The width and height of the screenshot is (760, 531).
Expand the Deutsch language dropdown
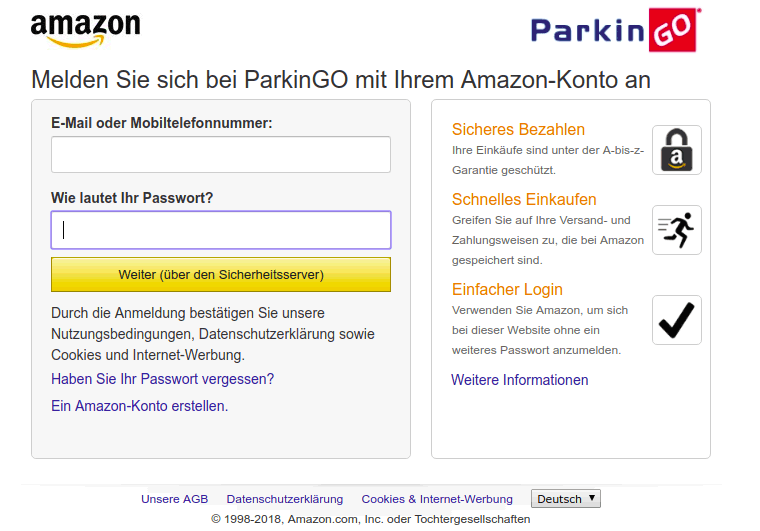[x=566, y=499]
